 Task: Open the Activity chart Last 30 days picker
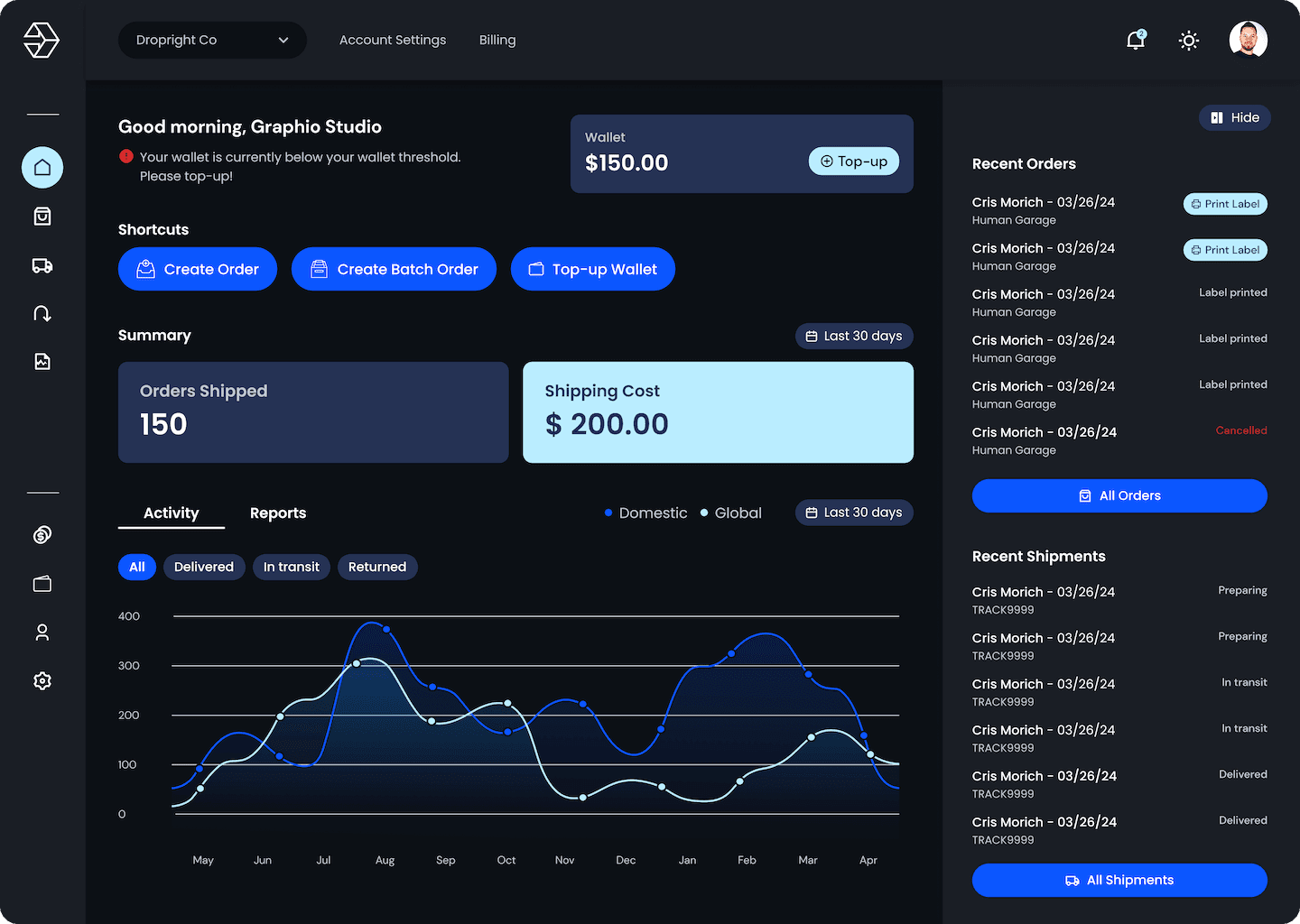coord(854,513)
